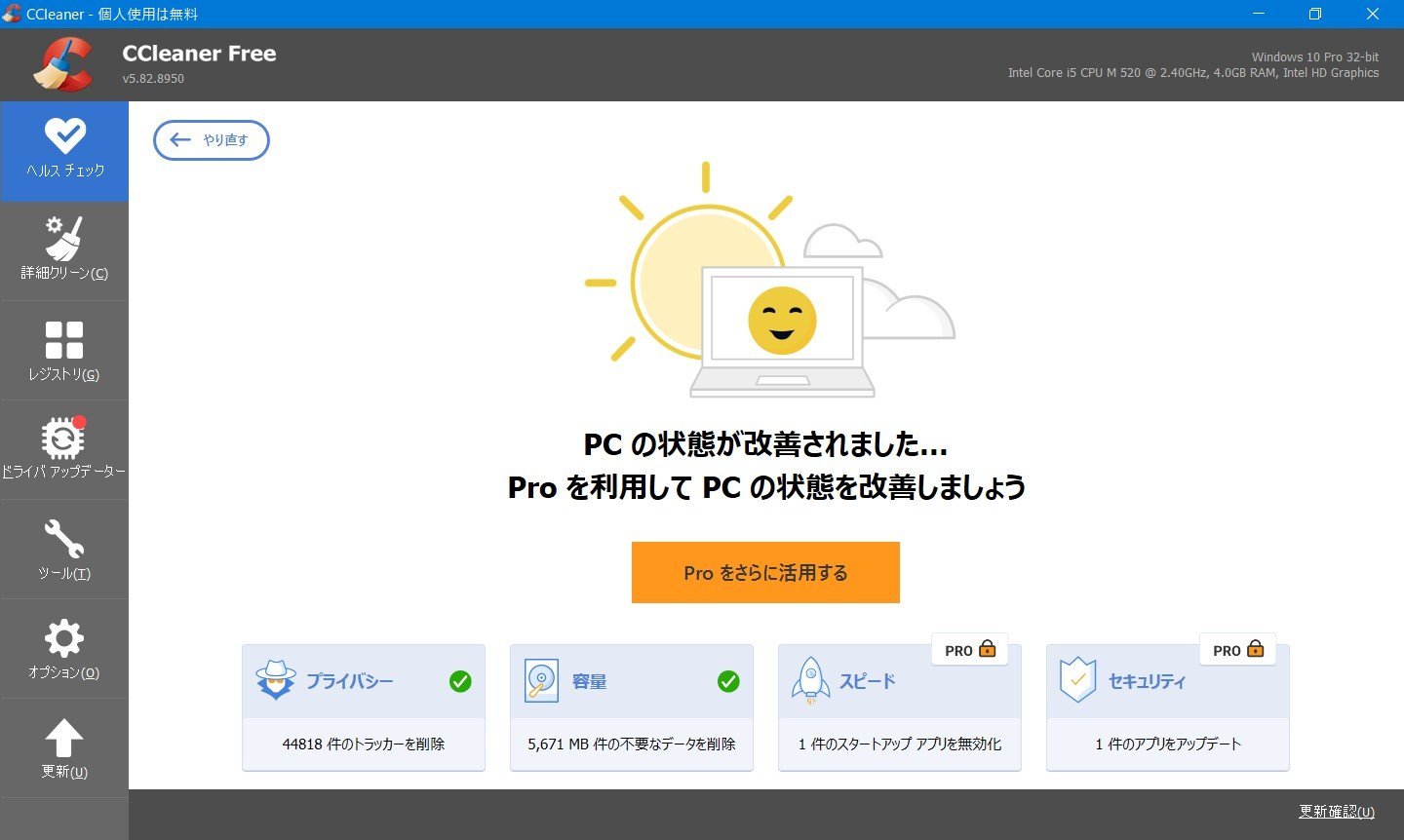Click the スピード rocket icon
Viewport: 1404px width, 840px height.
(810, 680)
